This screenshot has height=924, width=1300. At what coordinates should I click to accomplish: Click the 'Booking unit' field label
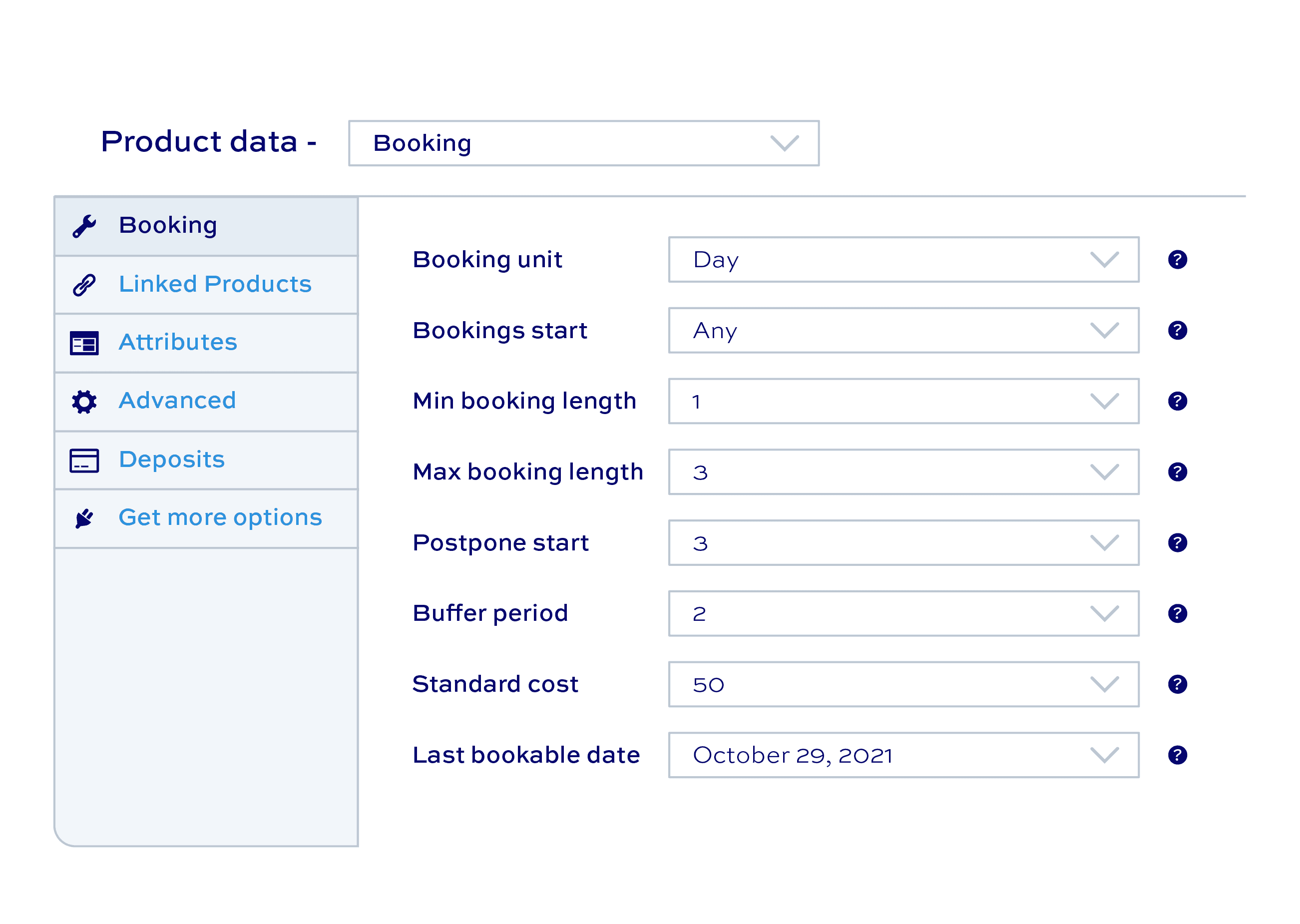487,260
